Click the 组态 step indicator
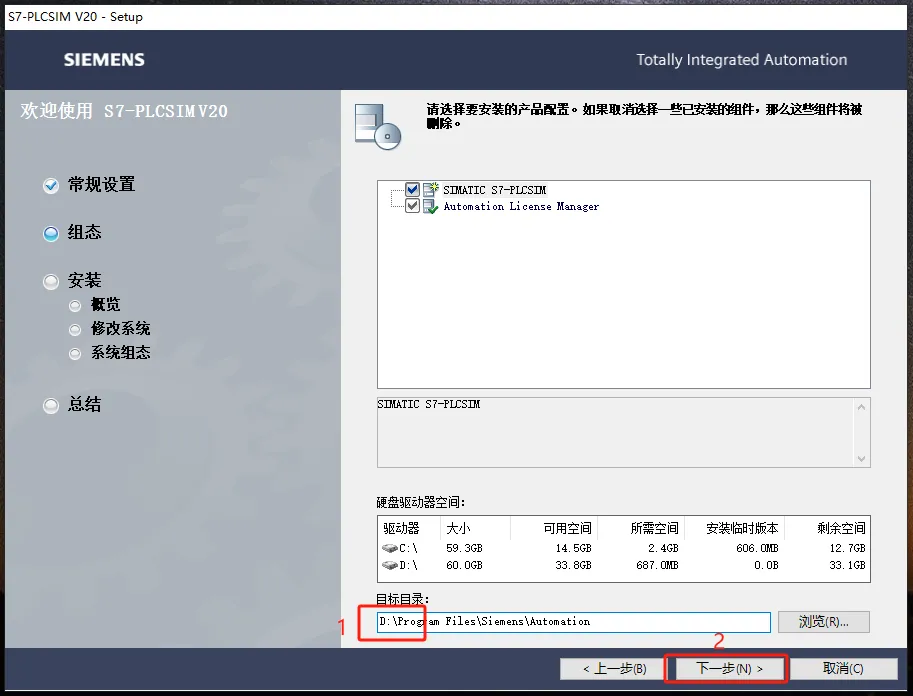The image size is (913, 696). tap(51, 234)
